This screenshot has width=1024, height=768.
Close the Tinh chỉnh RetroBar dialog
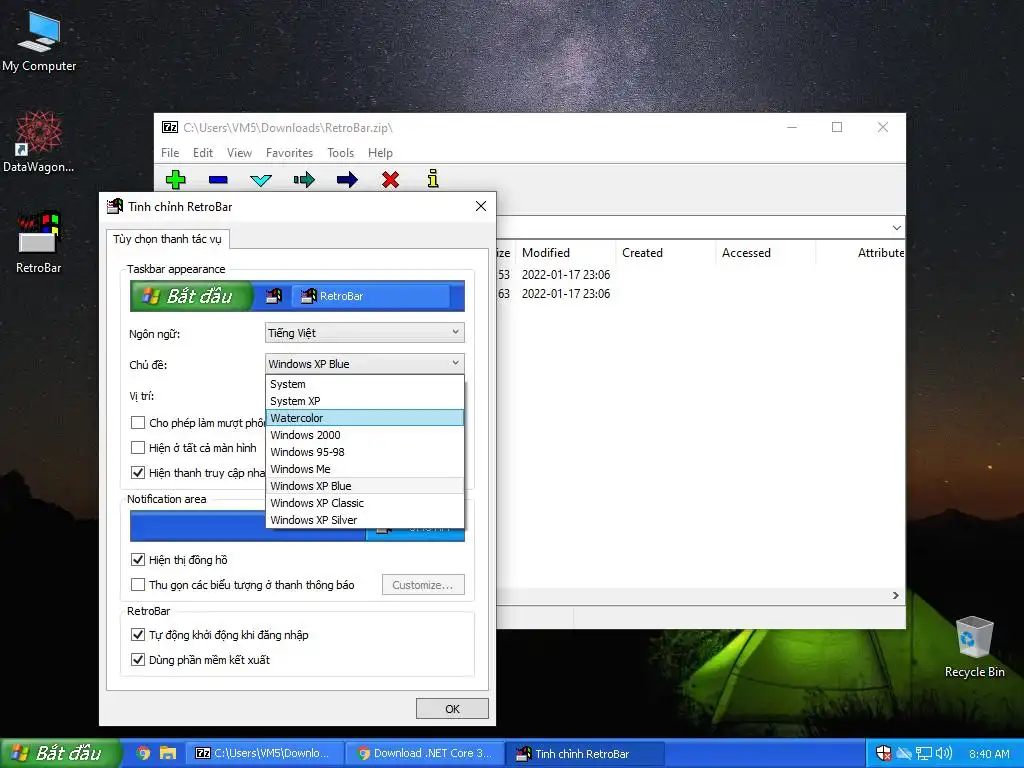[x=481, y=206]
